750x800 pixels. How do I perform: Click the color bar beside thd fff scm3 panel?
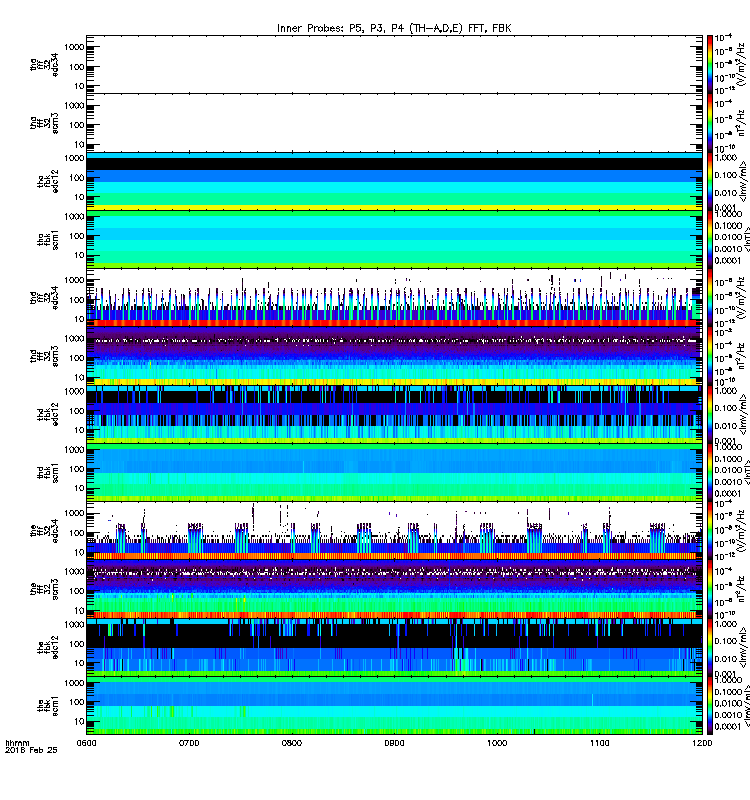pyautogui.click(x=710, y=356)
